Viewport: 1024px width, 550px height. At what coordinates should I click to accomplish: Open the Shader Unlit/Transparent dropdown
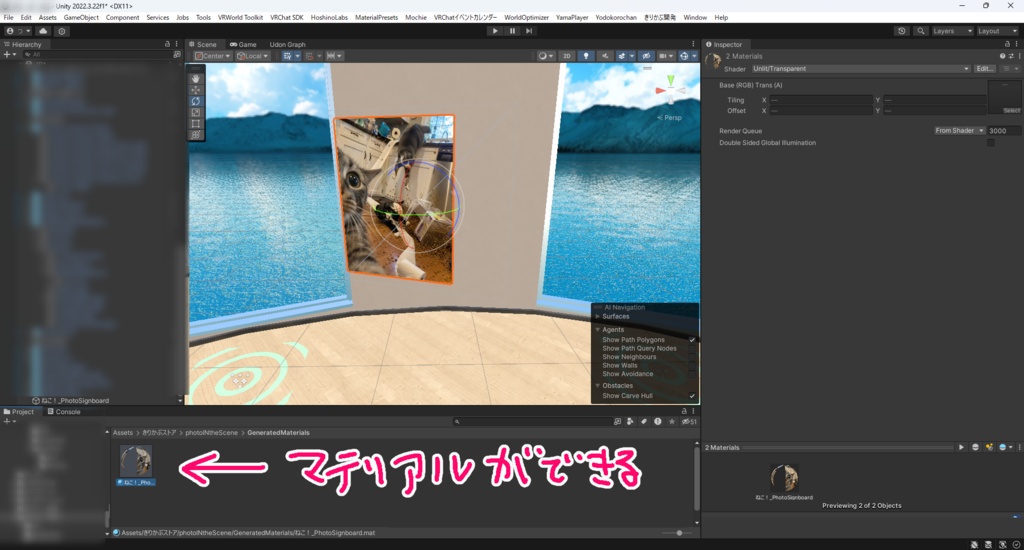861,69
